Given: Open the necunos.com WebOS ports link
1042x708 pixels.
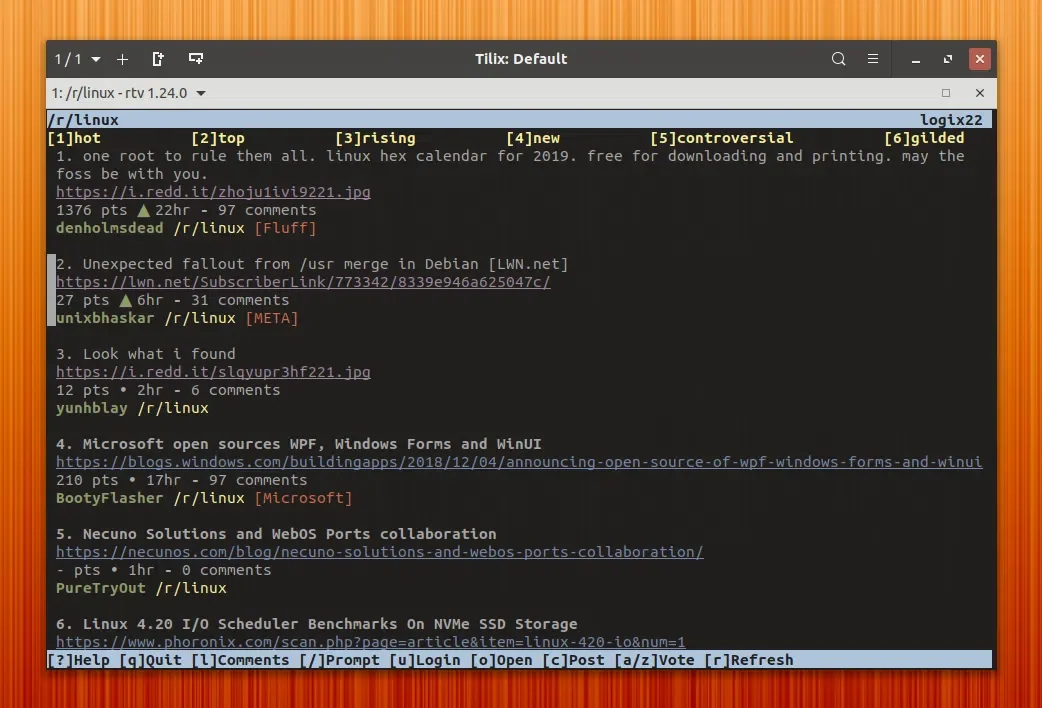Looking at the screenshot, I should click(379, 552).
